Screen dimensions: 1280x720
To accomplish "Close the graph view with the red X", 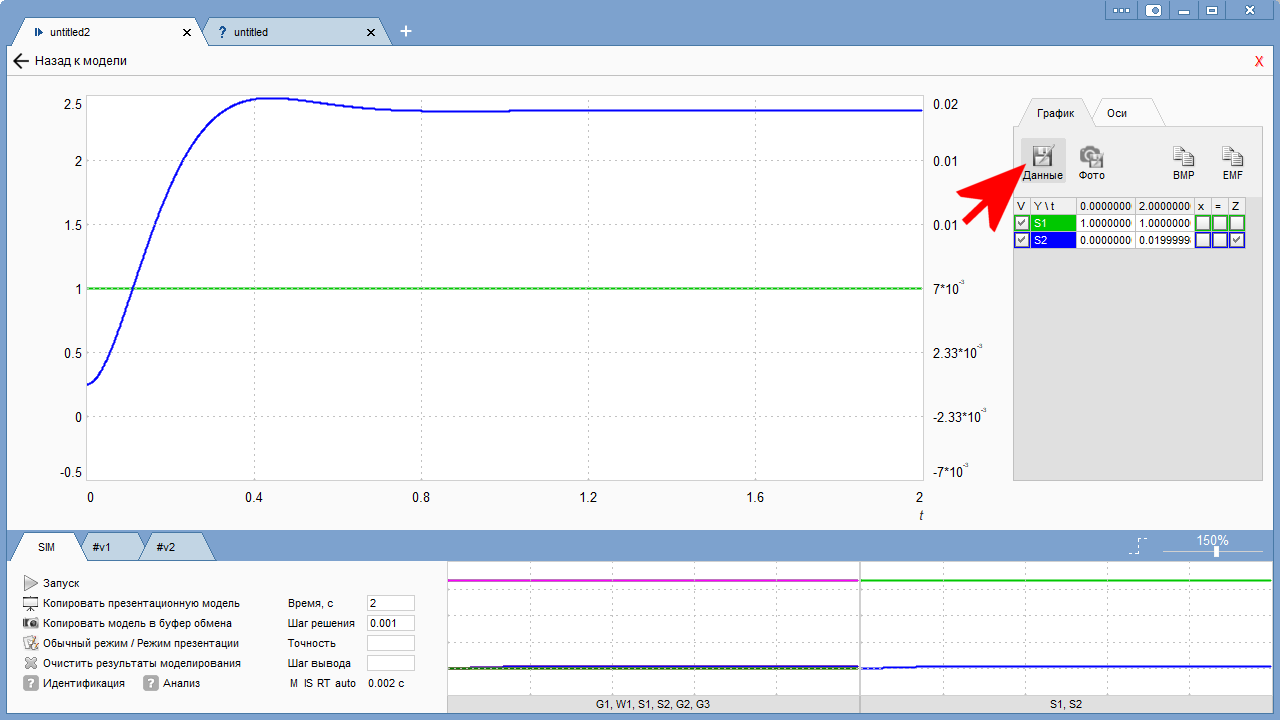I will click(1259, 61).
